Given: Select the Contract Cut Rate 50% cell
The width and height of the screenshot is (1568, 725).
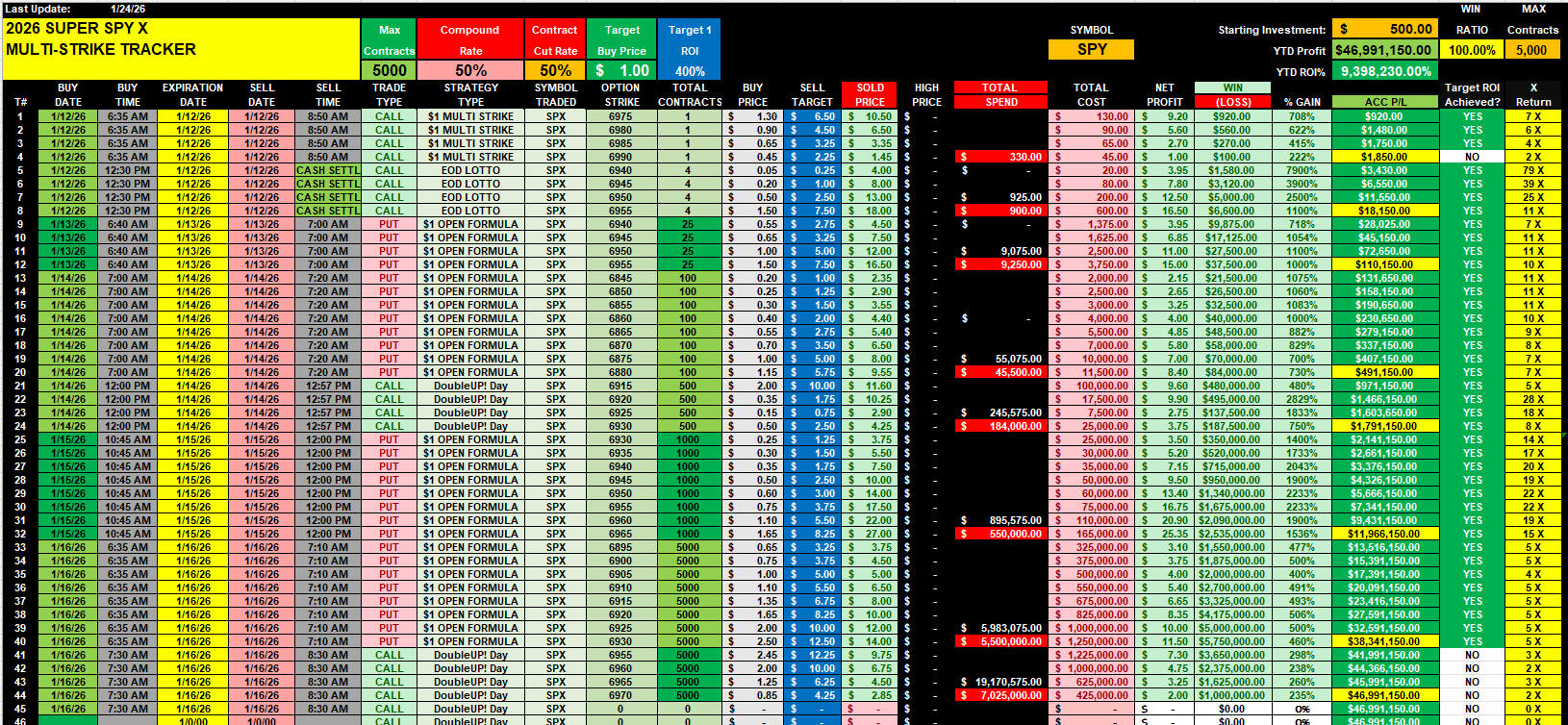Looking at the screenshot, I should pyautogui.click(x=555, y=70).
